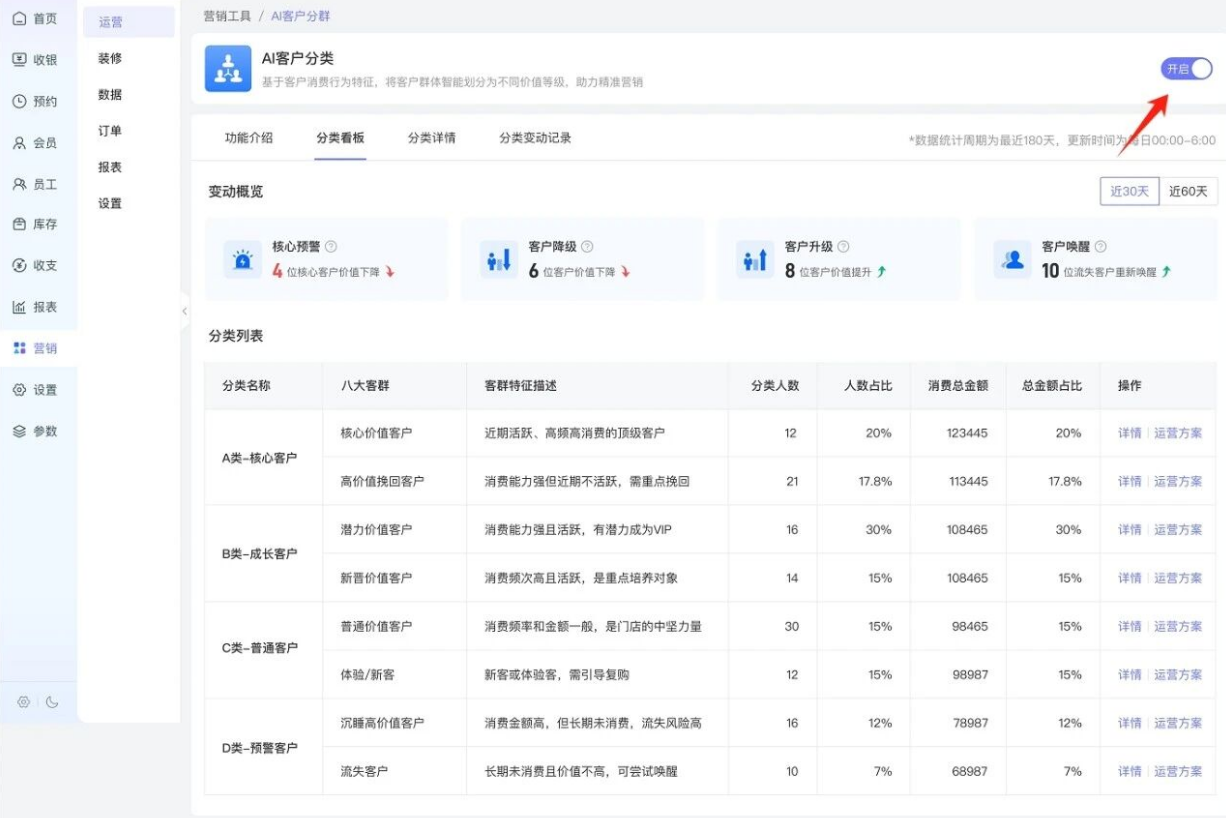The height and width of the screenshot is (818, 1226).
Task: Click the help icon beside 核心预警
Action: coord(331,246)
